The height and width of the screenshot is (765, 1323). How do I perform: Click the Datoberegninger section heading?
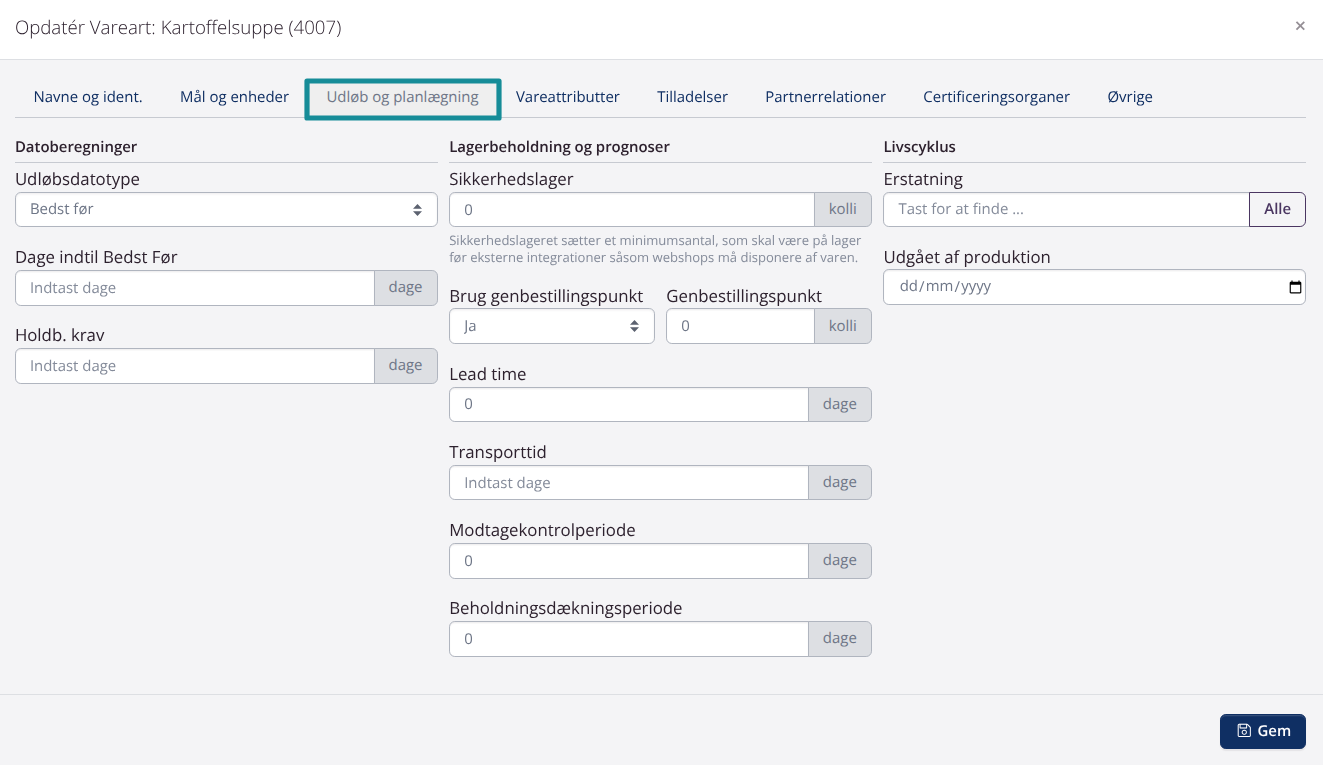pyautogui.click(x=76, y=147)
